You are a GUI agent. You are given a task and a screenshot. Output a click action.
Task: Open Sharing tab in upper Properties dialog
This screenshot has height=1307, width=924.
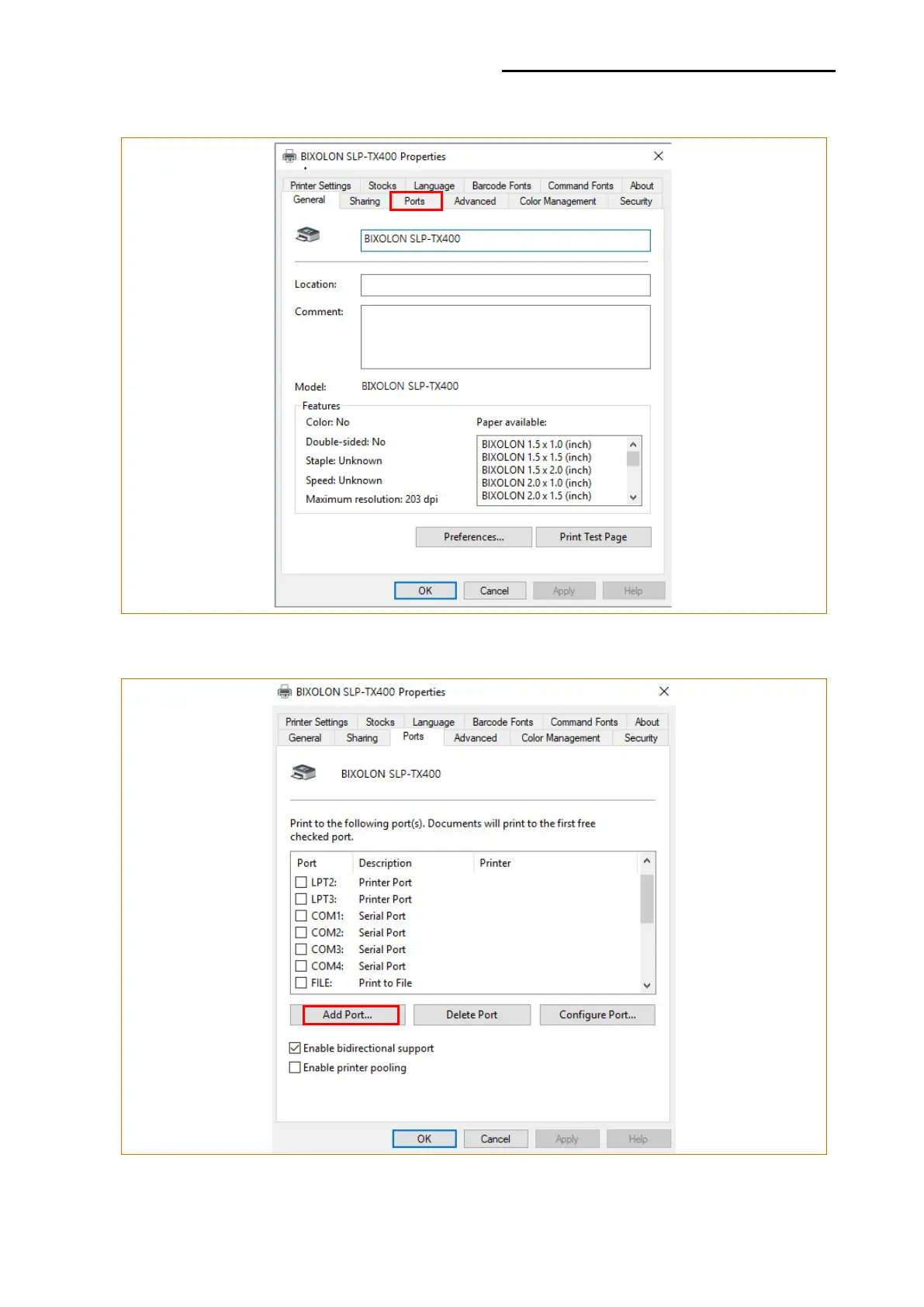[365, 201]
